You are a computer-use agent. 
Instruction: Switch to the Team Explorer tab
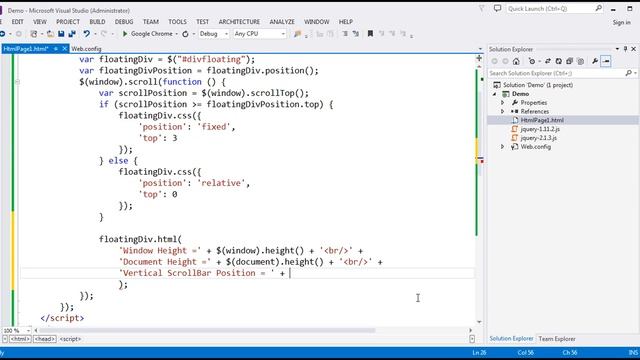coord(557,339)
